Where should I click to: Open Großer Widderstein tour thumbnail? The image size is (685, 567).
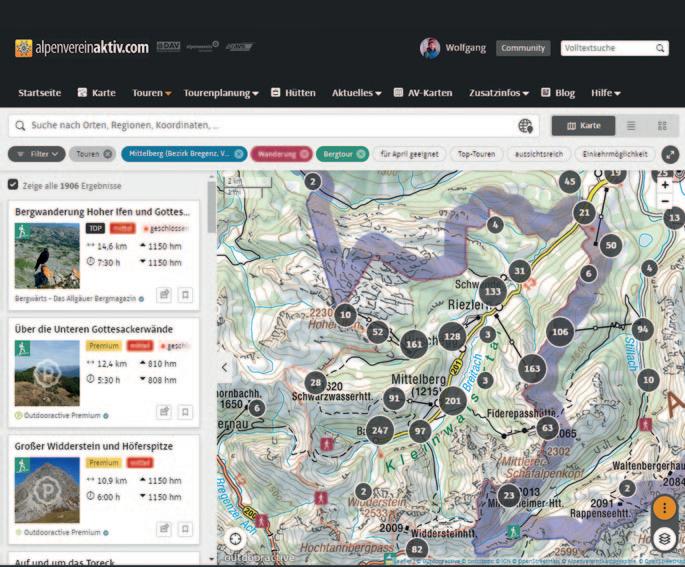(47, 490)
